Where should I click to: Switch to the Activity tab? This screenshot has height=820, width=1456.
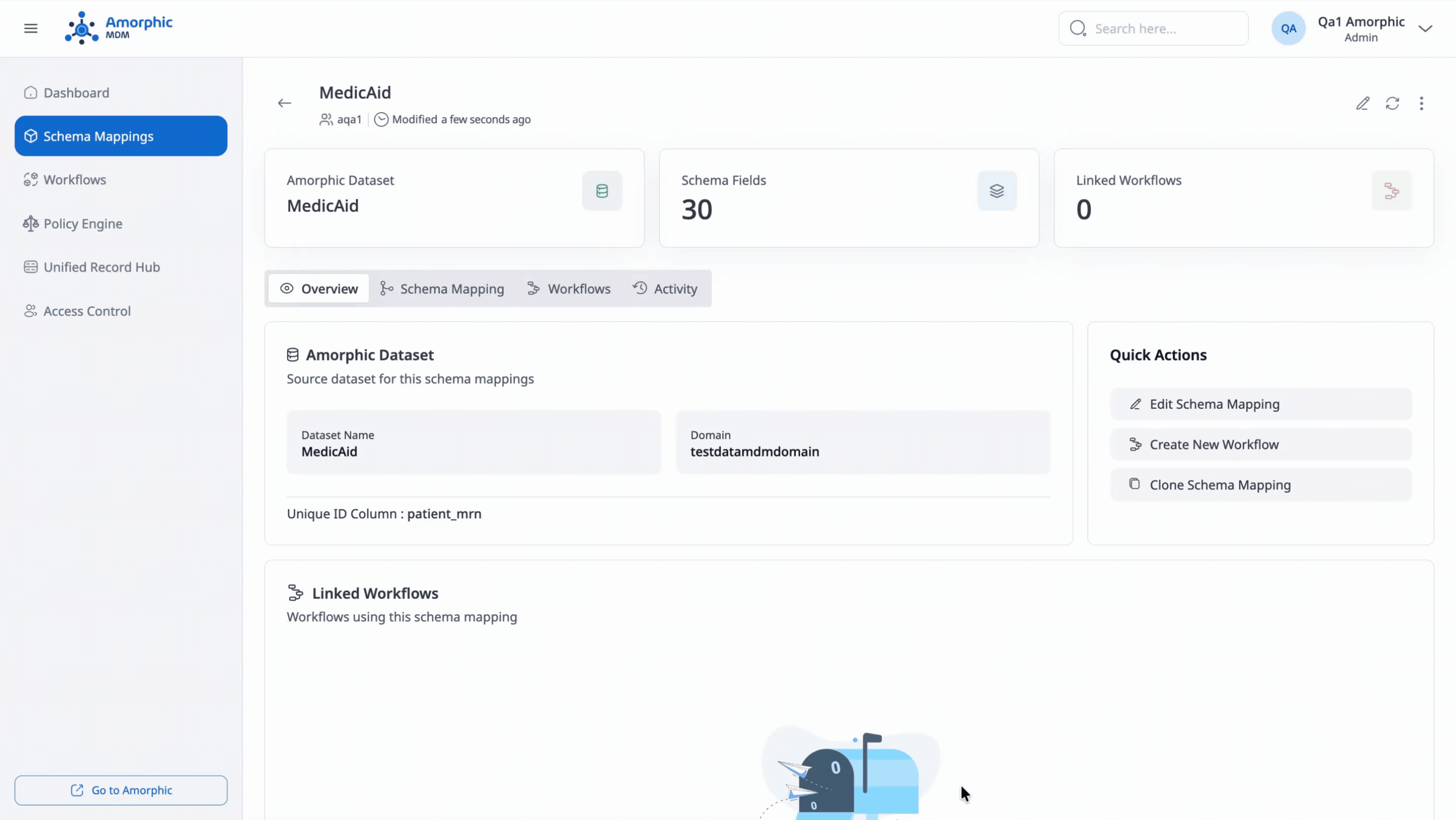pos(665,289)
